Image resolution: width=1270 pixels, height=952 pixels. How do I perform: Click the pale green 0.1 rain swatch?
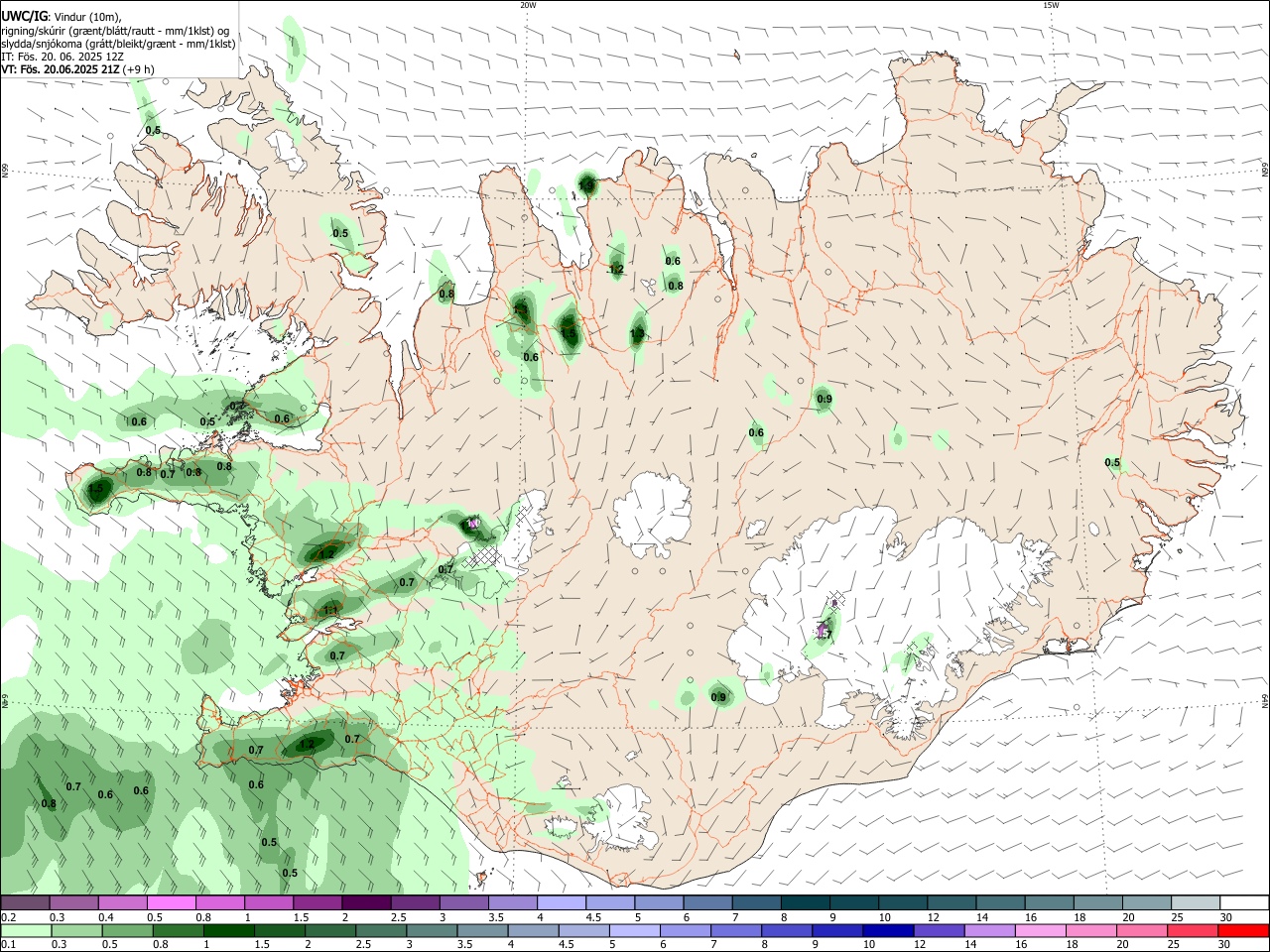[x=26, y=930]
